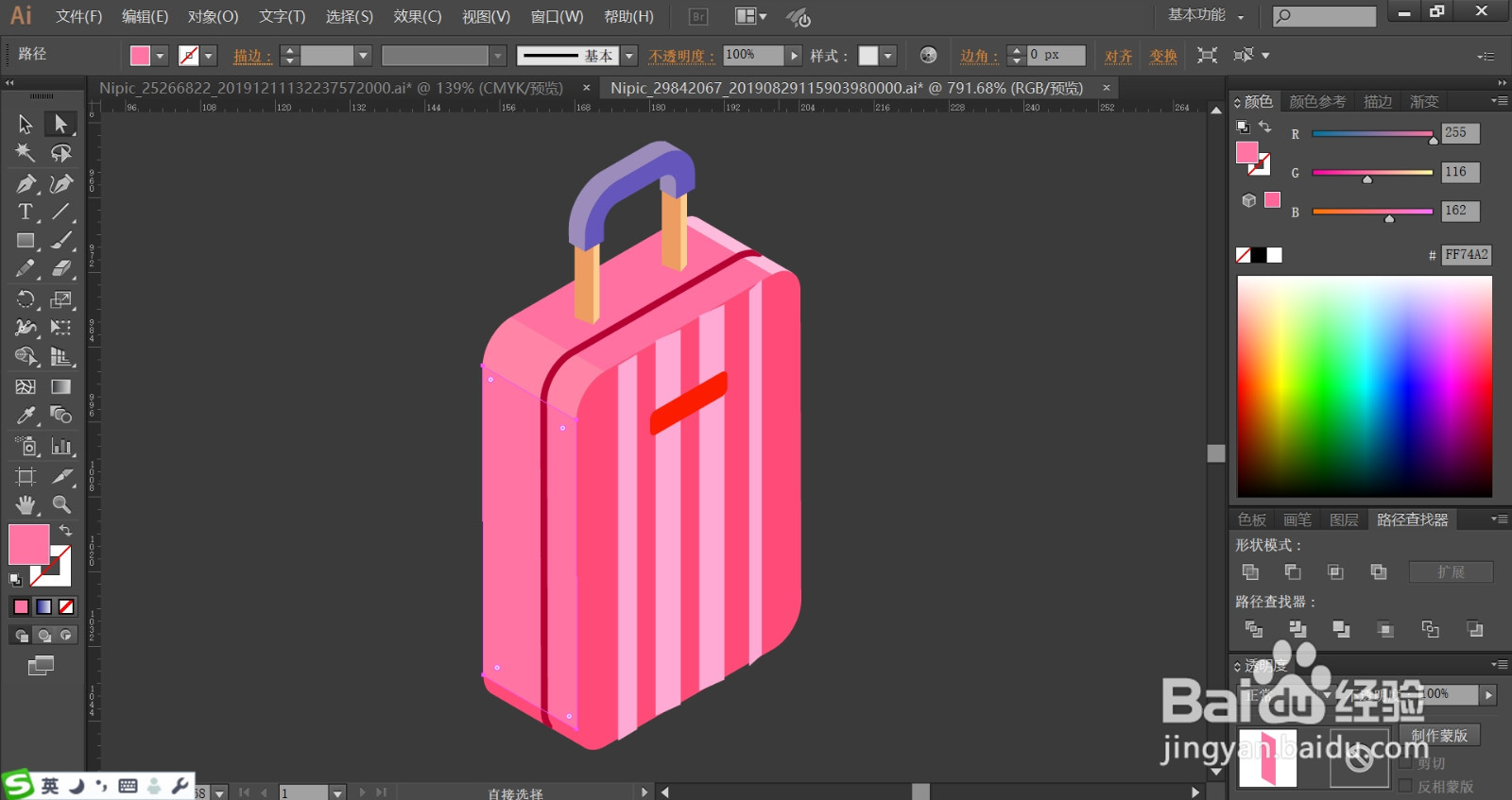Enable the 反相蒙版 (Invert Mask) checkbox
This screenshot has height=800, width=1512.
tap(1405, 786)
